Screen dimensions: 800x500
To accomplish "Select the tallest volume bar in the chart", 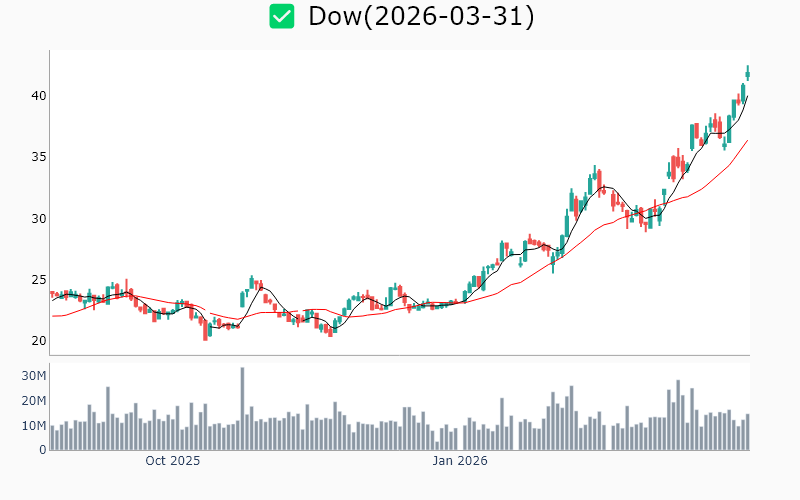I will (242, 409).
